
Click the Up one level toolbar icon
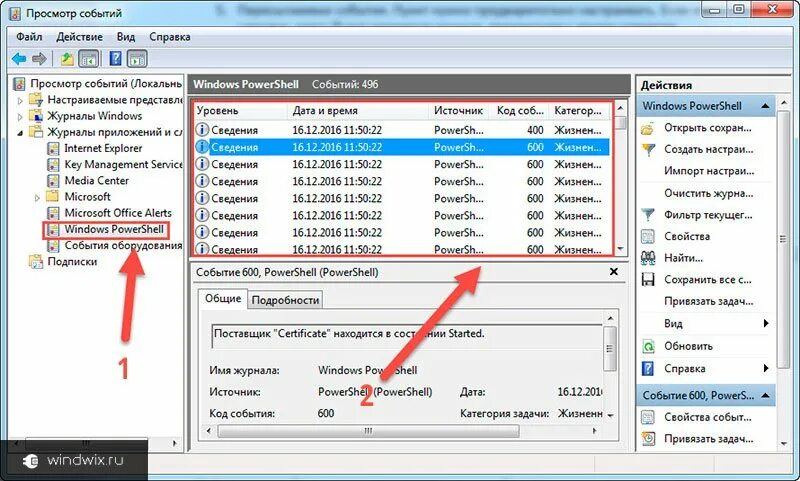(x=67, y=59)
